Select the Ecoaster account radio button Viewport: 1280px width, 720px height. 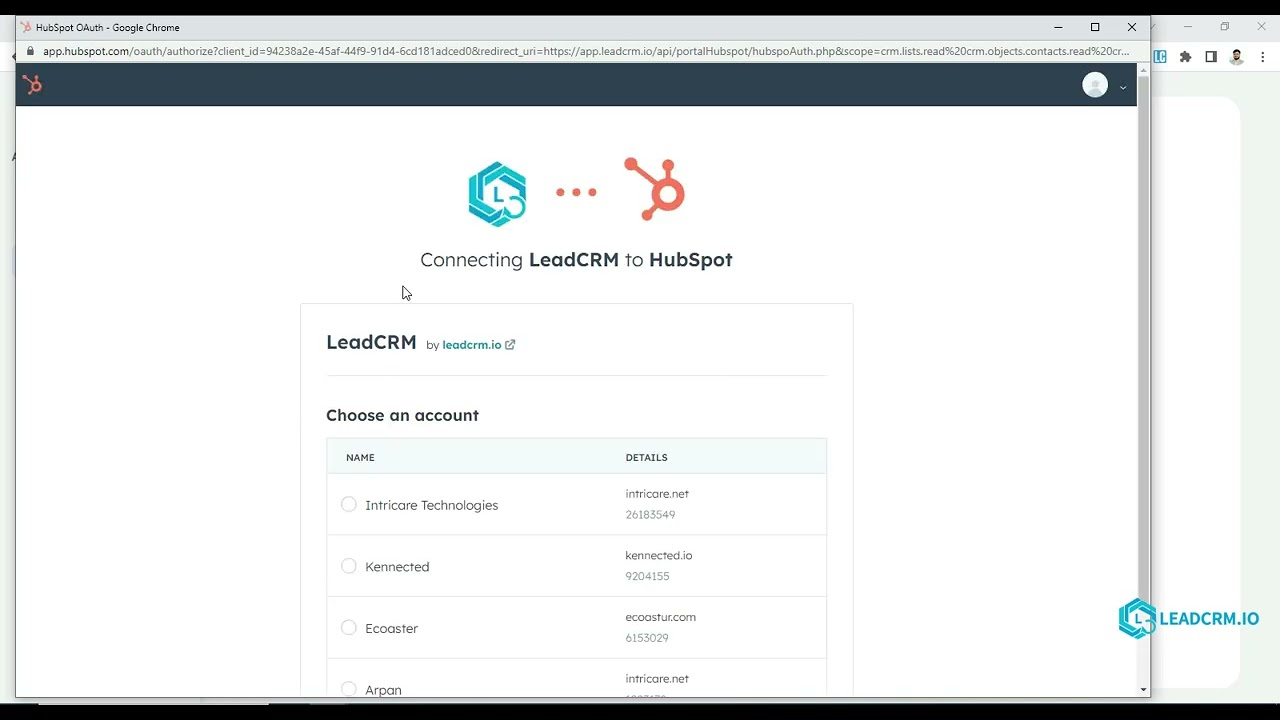click(349, 628)
